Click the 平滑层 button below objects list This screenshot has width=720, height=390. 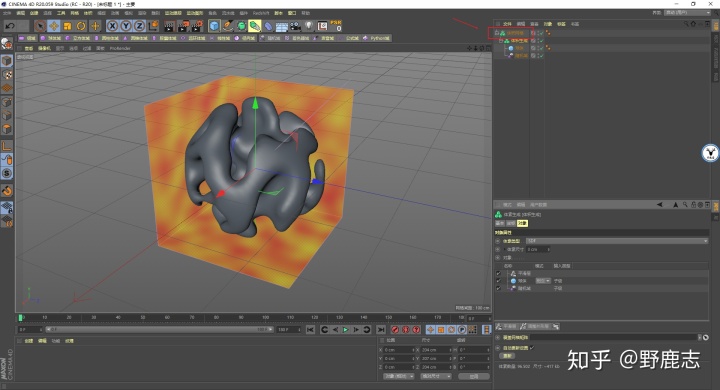click(x=506, y=327)
